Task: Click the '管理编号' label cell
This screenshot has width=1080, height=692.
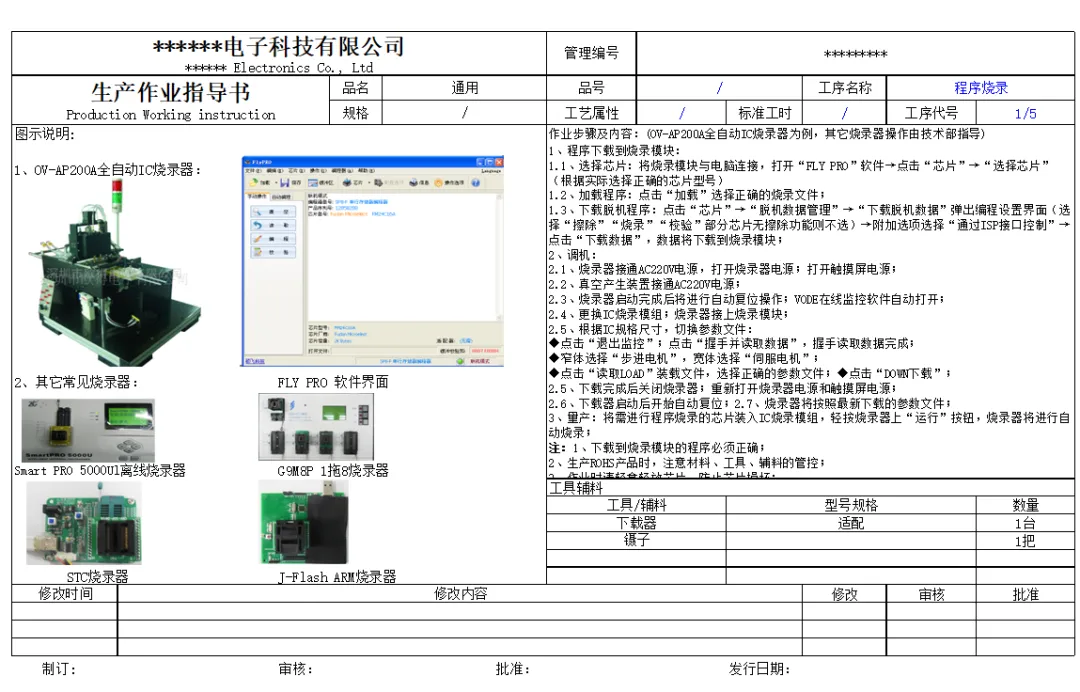Action: tap(591, 53)
